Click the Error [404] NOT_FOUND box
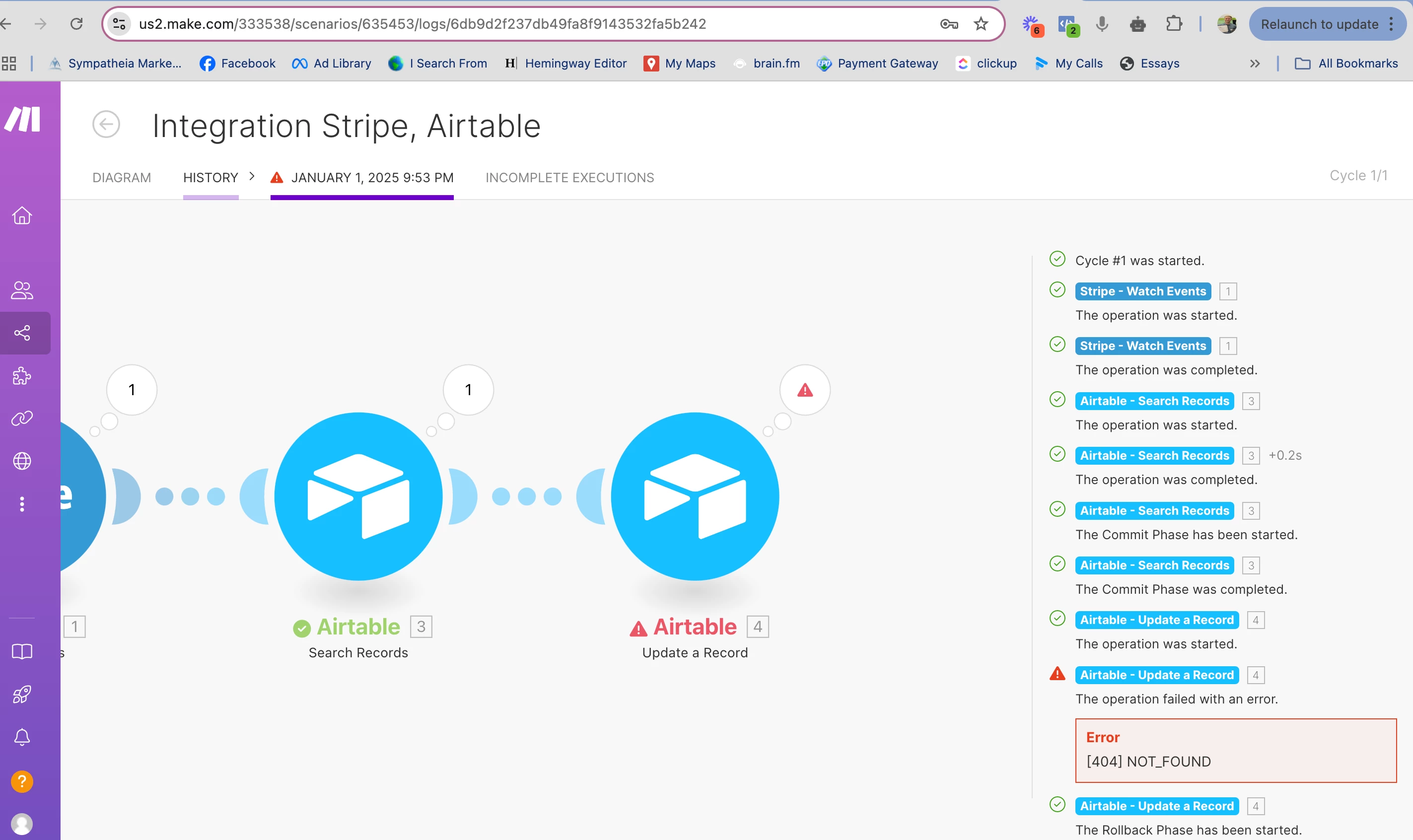This screenshot has width=1413, height=840. tap(1236, 751)
